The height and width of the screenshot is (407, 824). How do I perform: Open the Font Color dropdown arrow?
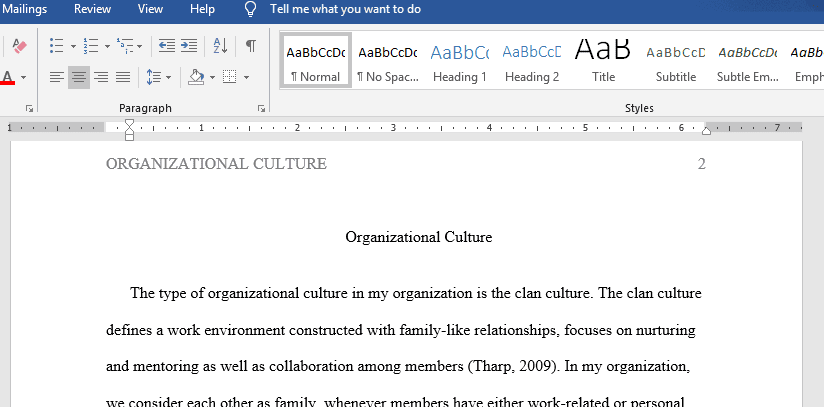pyautogui.click(x=23, y=78)
